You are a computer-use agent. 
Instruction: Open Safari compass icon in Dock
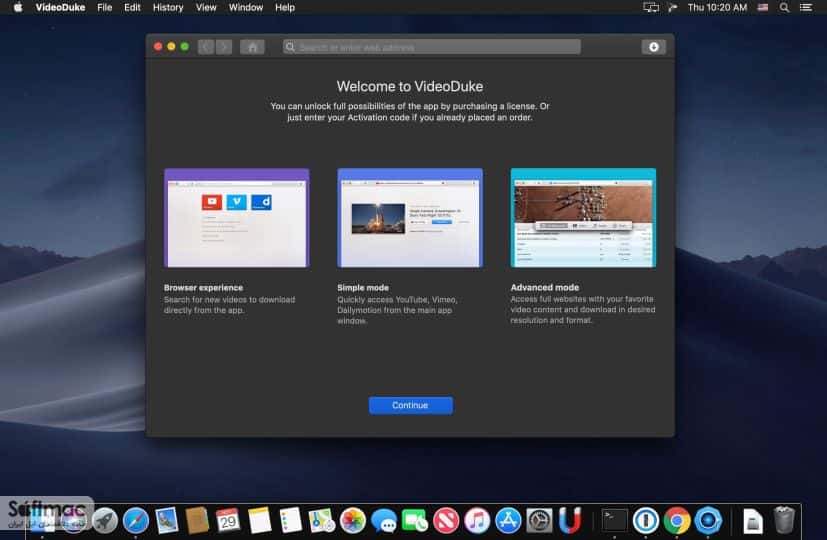click(x=136, y=520)
